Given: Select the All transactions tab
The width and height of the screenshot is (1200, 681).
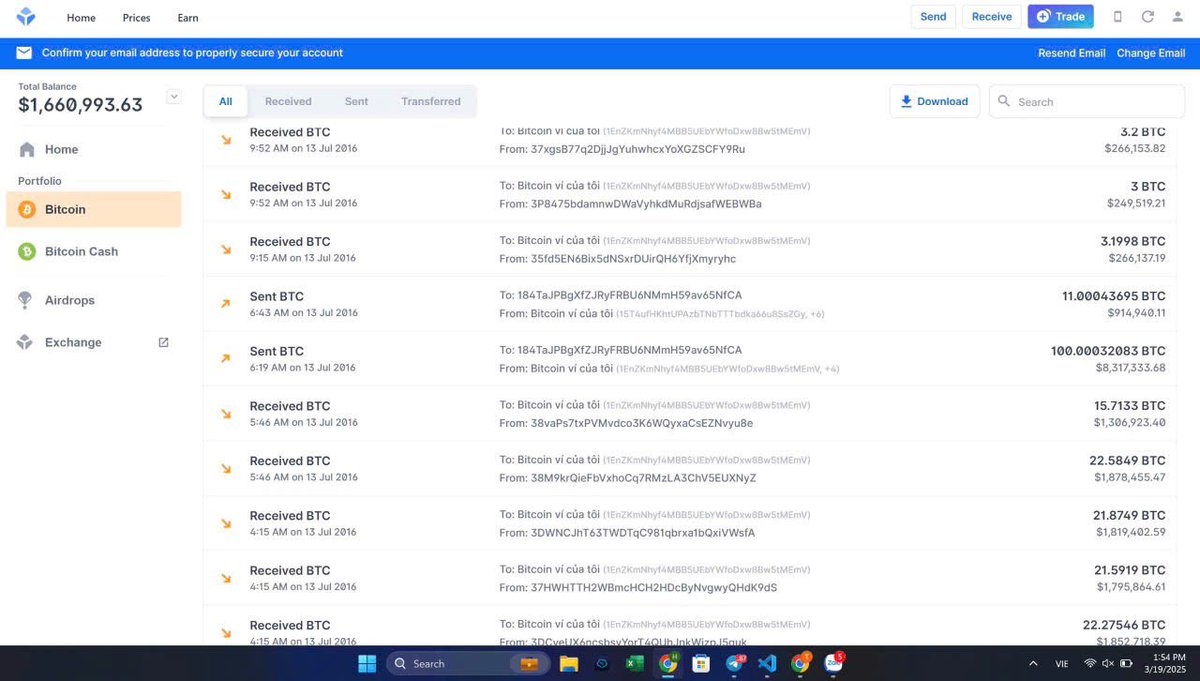Looking at the screenshot, I should click(x=226, y=101).
